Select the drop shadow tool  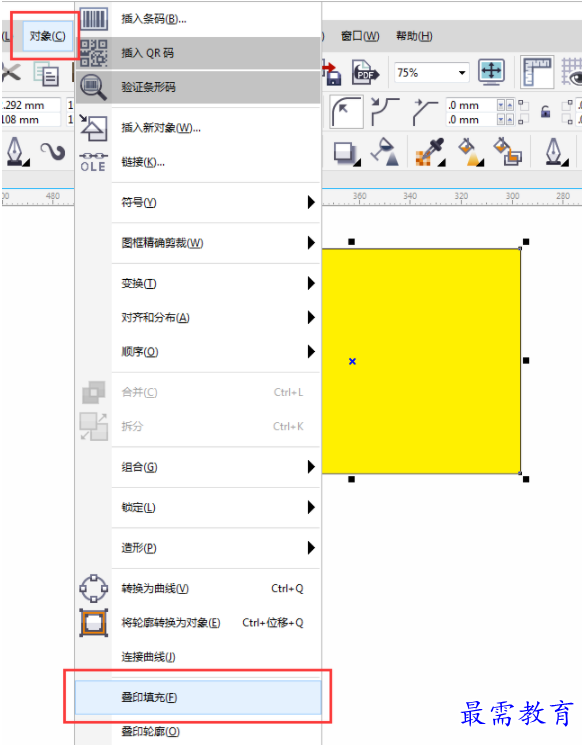[346, 153]
